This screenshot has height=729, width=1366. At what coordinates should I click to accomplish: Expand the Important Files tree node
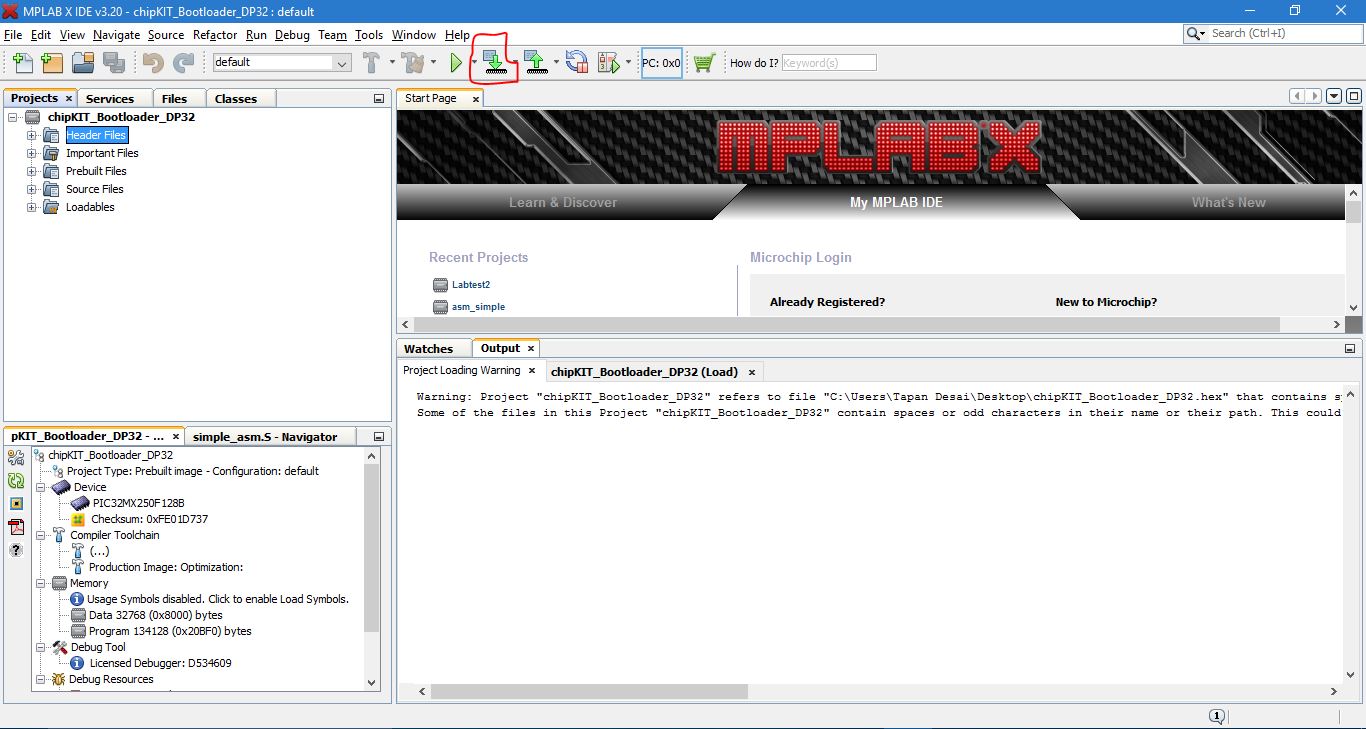coord(31,153)
